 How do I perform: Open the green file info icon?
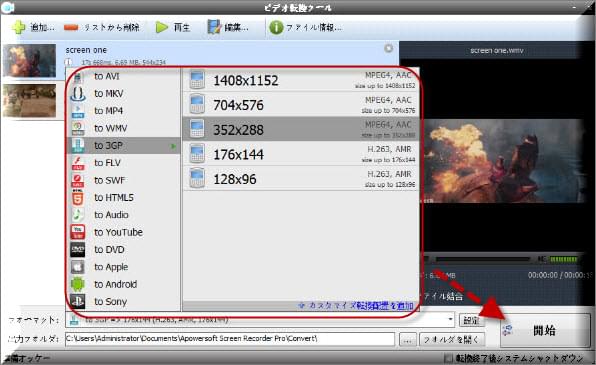276,27
